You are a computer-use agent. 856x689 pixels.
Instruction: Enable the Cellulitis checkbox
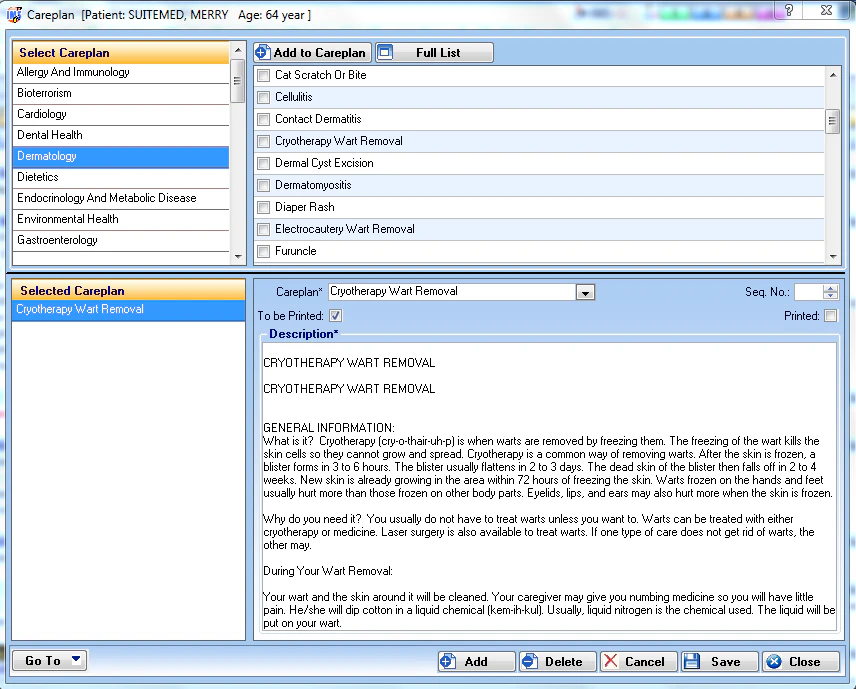(263, 97)
